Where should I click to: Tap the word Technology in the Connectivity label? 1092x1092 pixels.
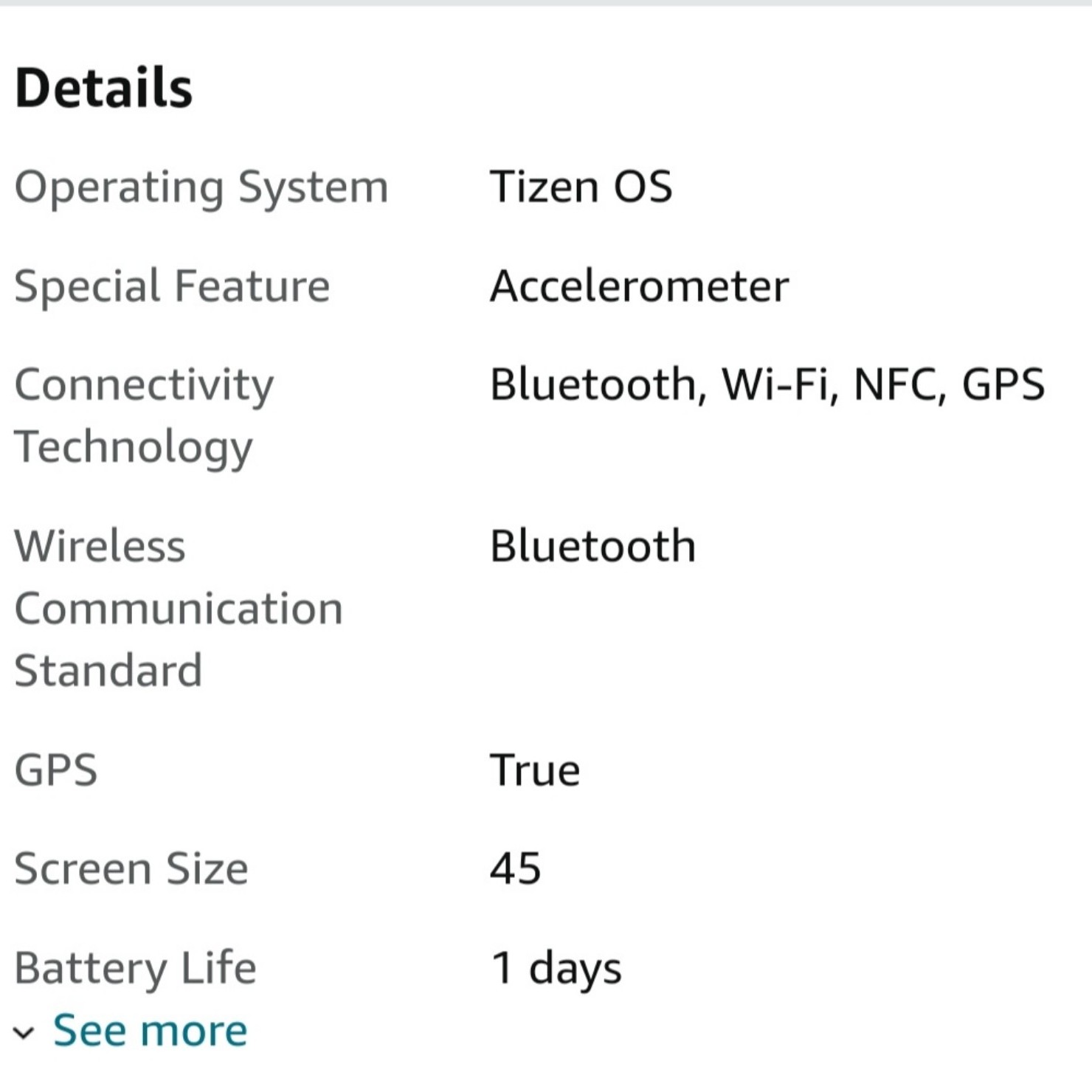(134, 448)
